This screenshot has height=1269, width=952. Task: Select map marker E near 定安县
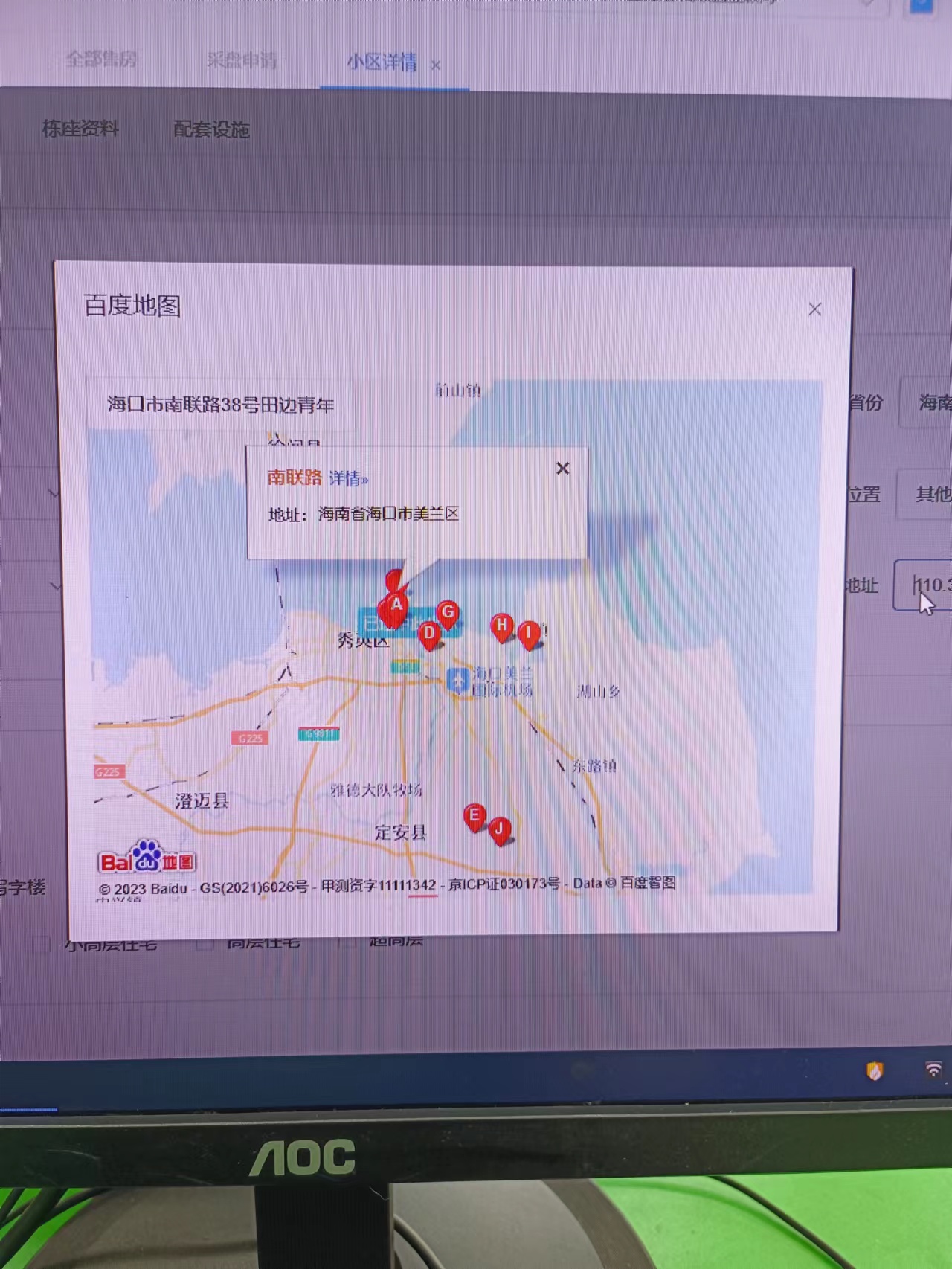(474, 816)
